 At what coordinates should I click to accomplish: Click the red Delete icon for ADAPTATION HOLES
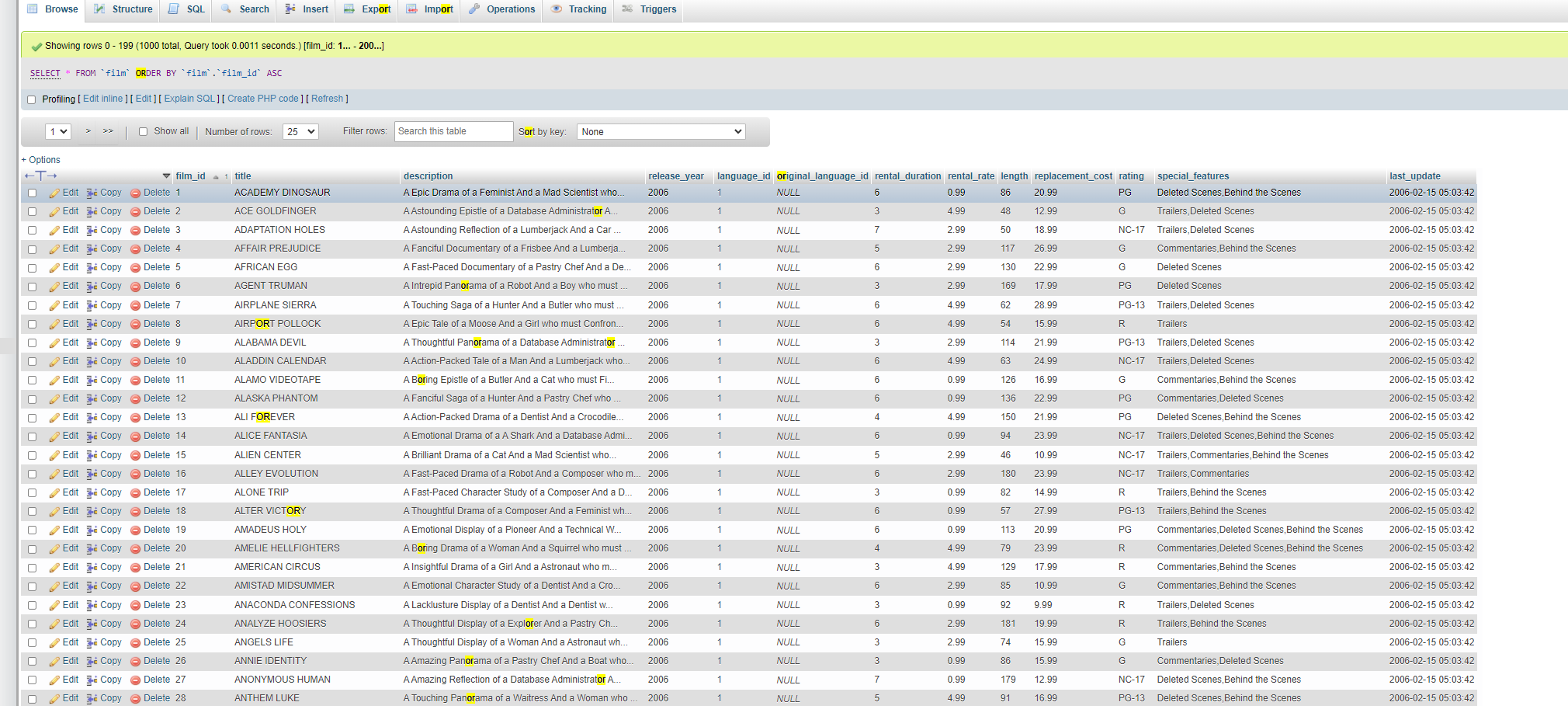(135, 231)
